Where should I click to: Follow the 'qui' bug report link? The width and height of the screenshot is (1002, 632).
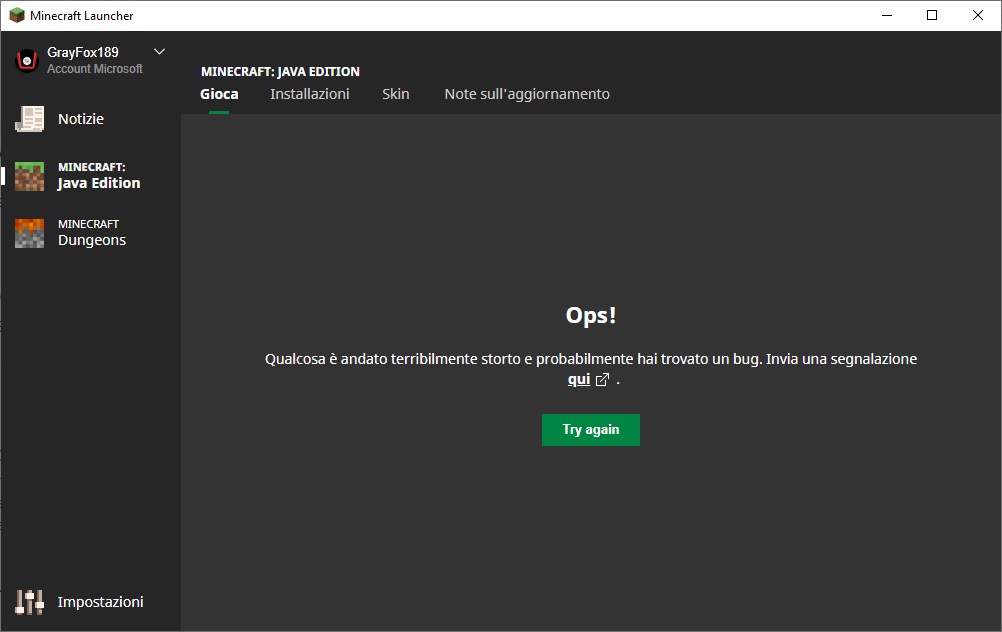pos(578,380)
